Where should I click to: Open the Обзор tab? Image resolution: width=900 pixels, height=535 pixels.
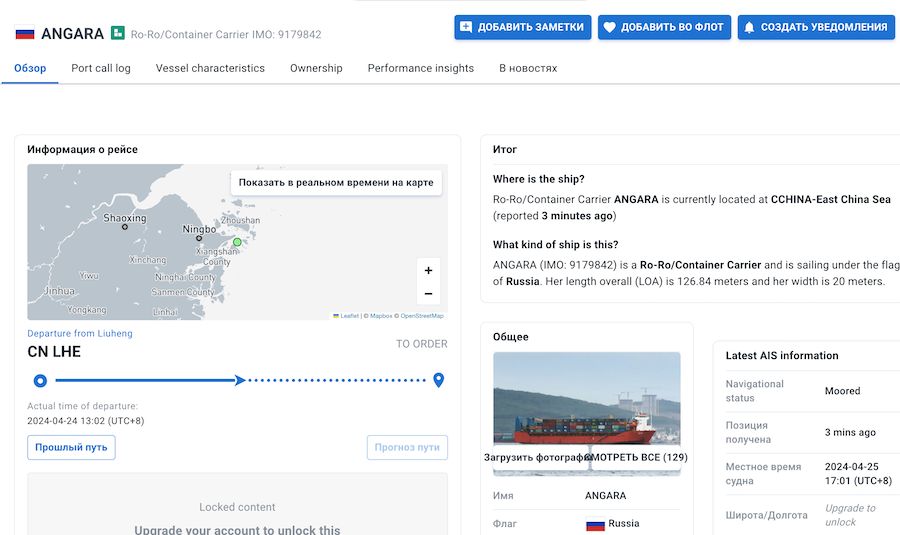[30, 68]
